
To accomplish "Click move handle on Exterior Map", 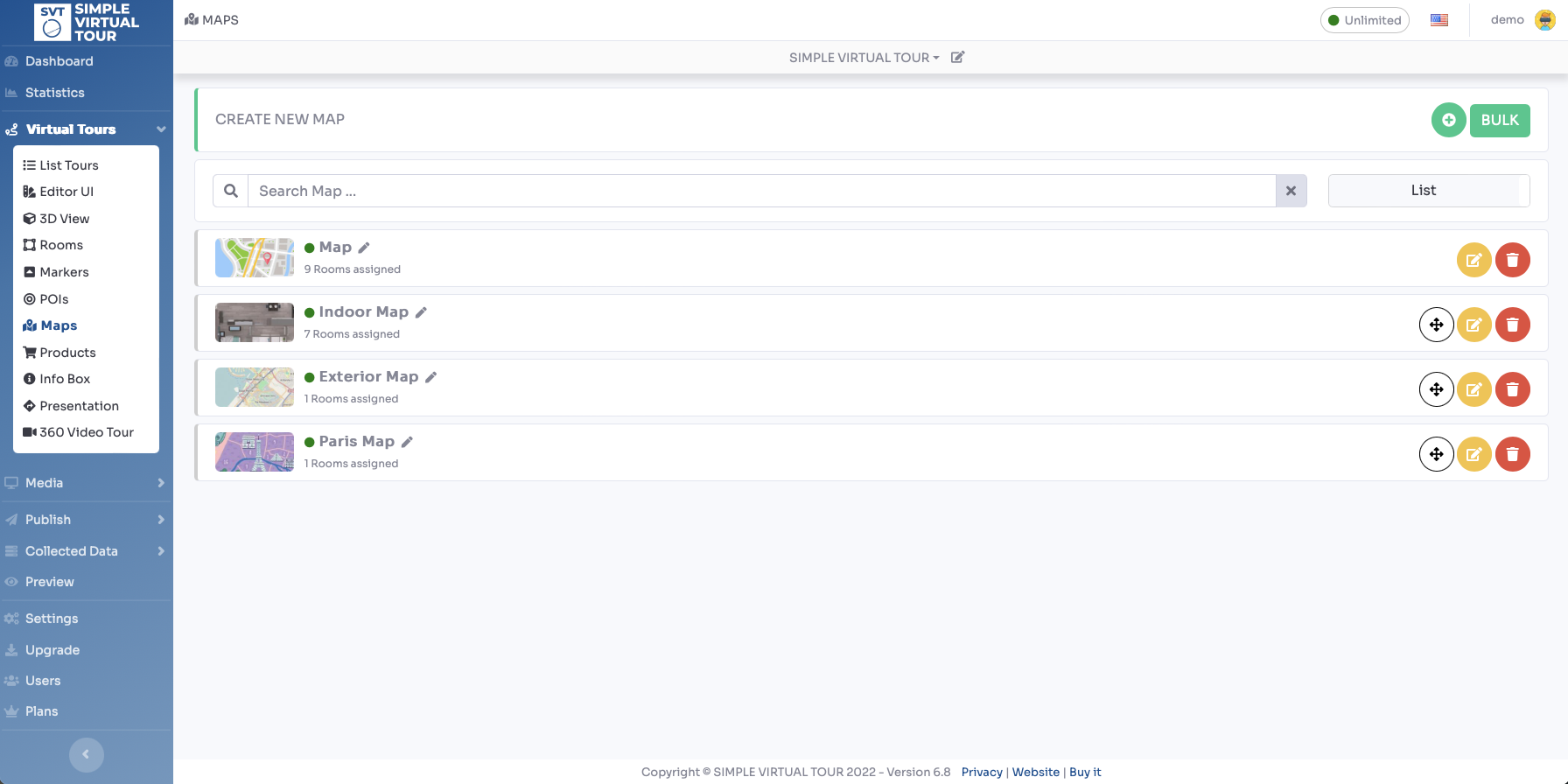I will coord(1436,389).
